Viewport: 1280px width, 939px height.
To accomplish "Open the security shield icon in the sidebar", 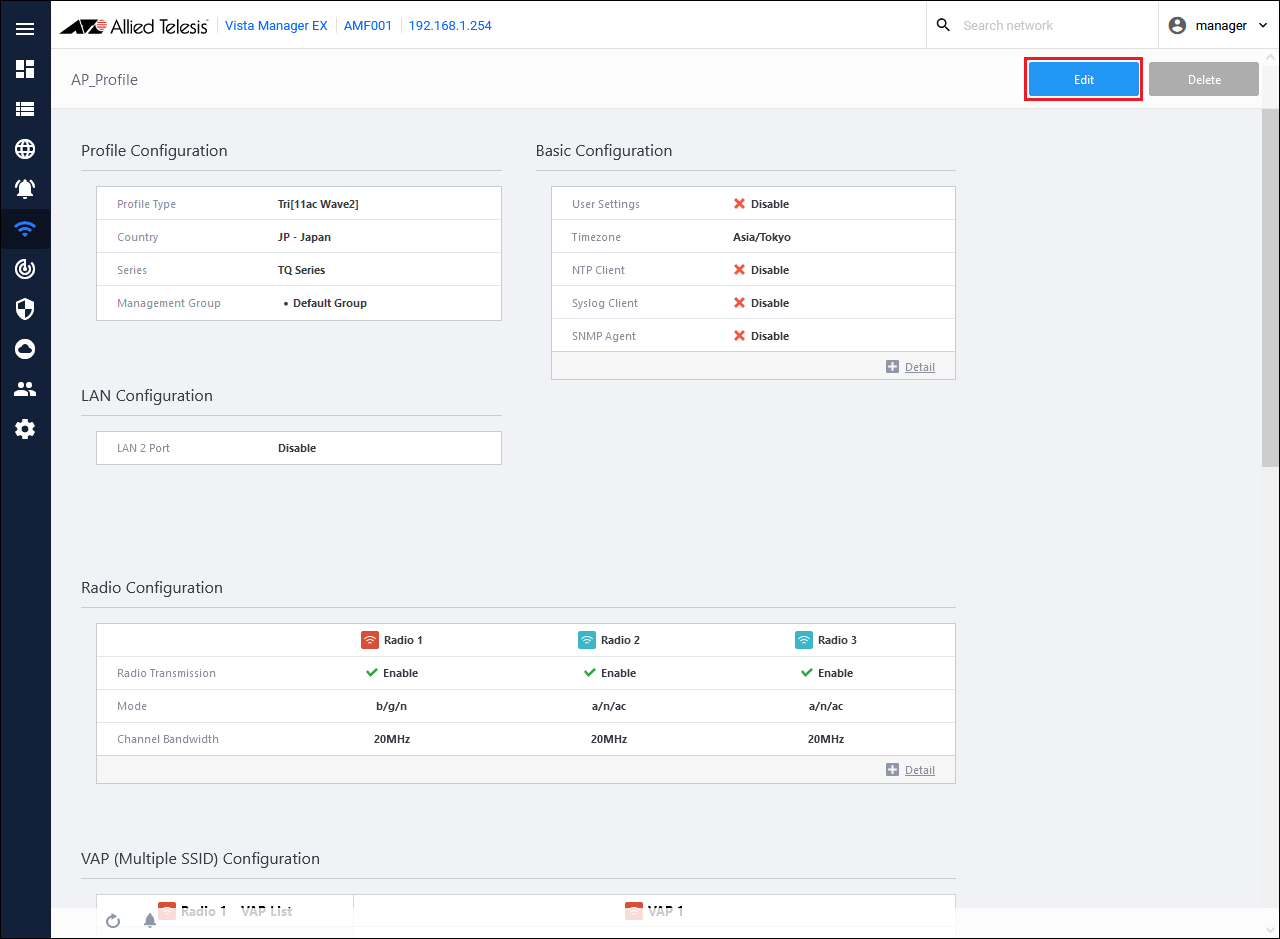I will pos(25,309).
